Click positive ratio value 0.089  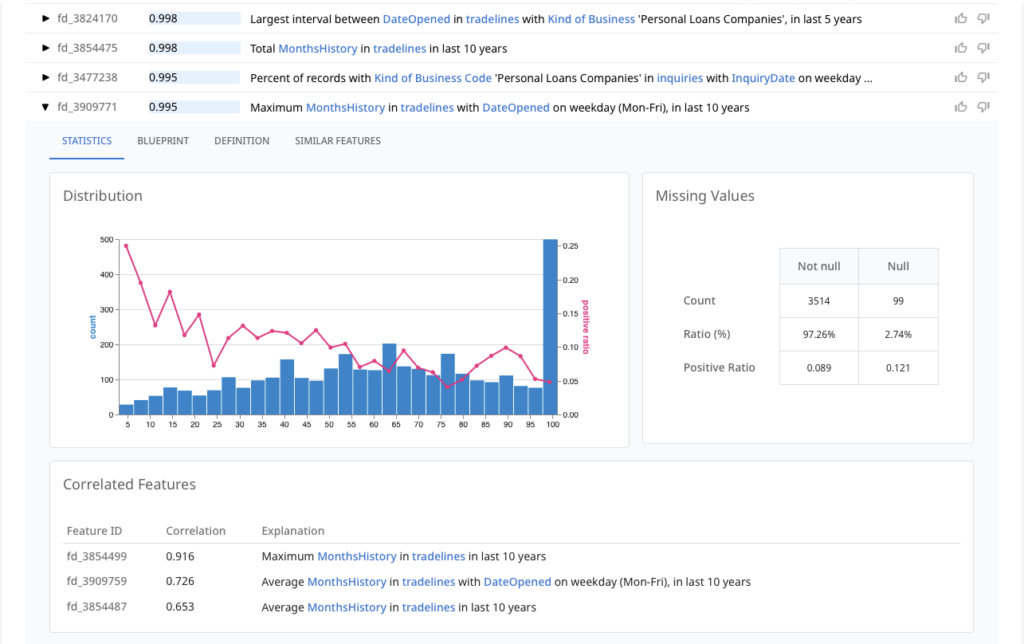[x=818, y=368]
